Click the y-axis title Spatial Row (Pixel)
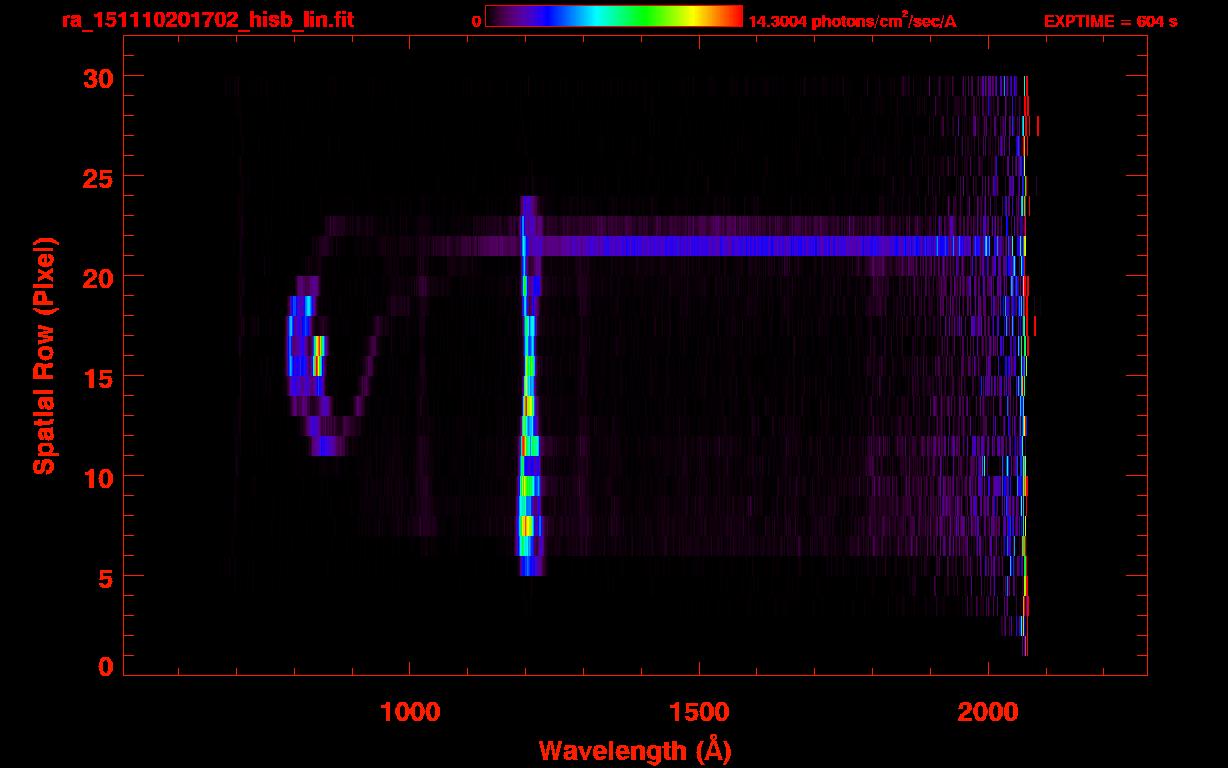 click(44, 355)
